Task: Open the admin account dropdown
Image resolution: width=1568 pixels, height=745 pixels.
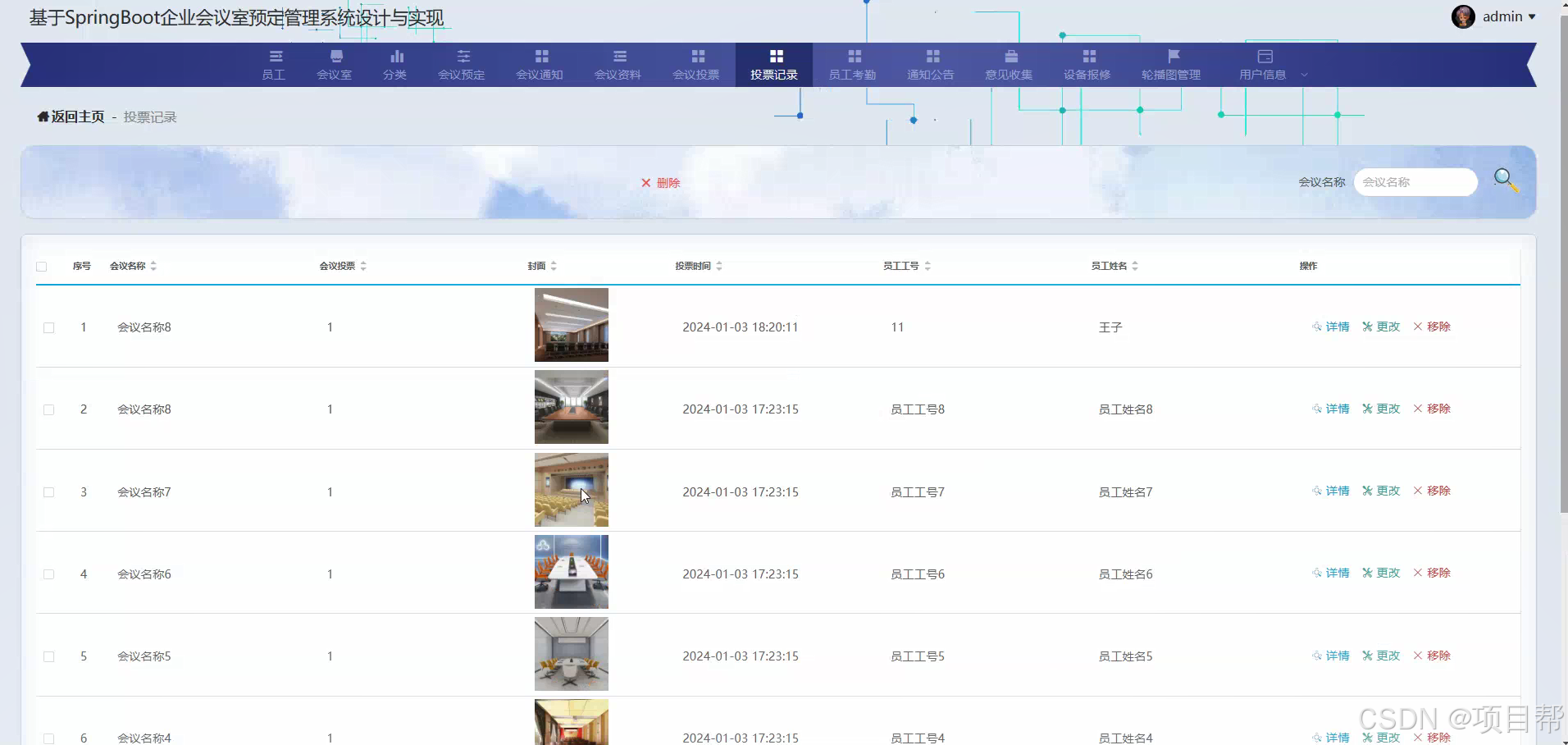Action: pyautogui.click(x=1509, y=16)
